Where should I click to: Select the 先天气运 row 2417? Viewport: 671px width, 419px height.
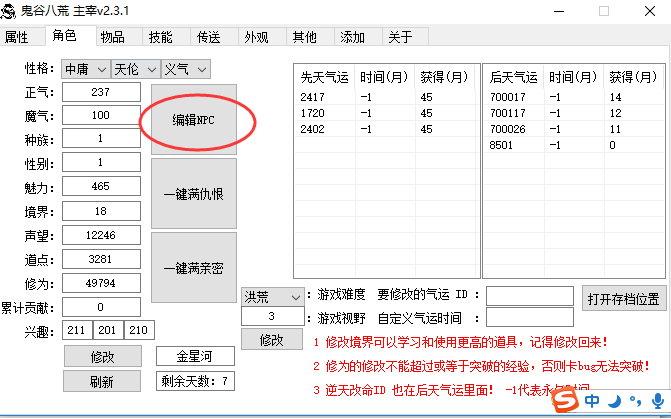pyautogui.click(x=385, y=97)
